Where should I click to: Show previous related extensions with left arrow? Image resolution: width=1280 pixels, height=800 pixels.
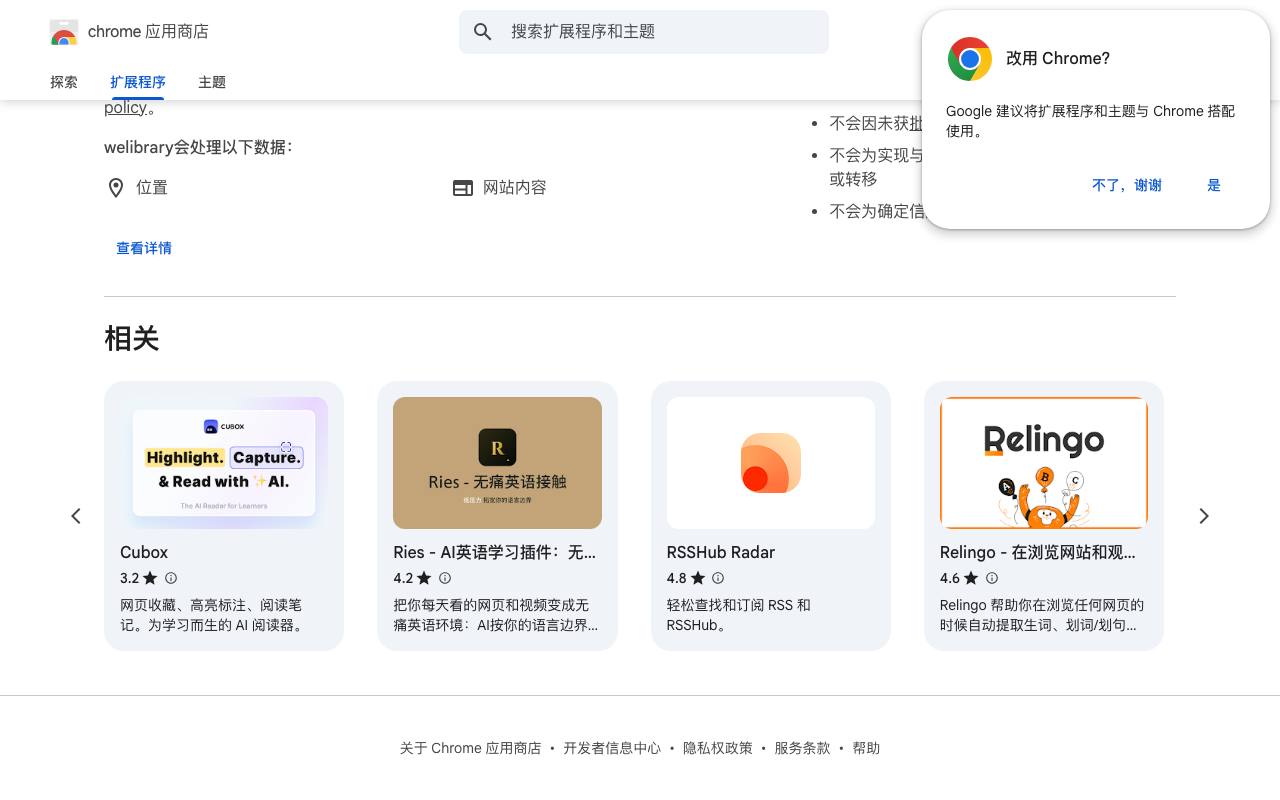76,516
